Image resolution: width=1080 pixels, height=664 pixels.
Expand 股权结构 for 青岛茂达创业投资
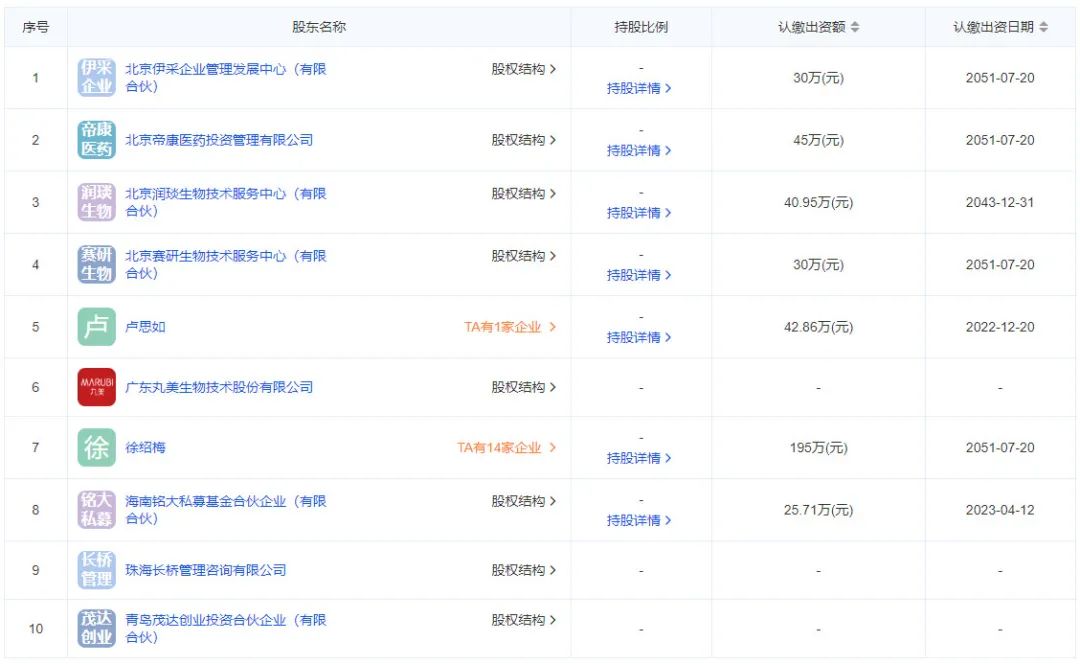(523, 620)
